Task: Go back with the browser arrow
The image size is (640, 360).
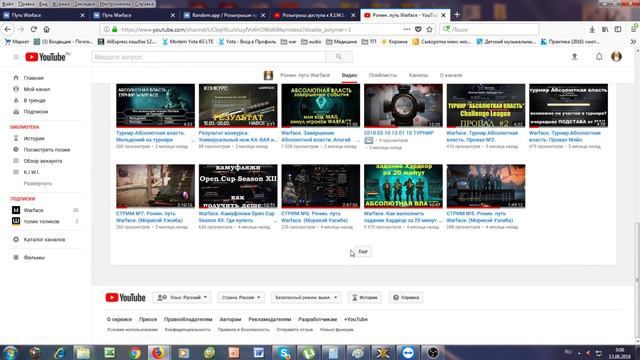Action: point(8,29)
